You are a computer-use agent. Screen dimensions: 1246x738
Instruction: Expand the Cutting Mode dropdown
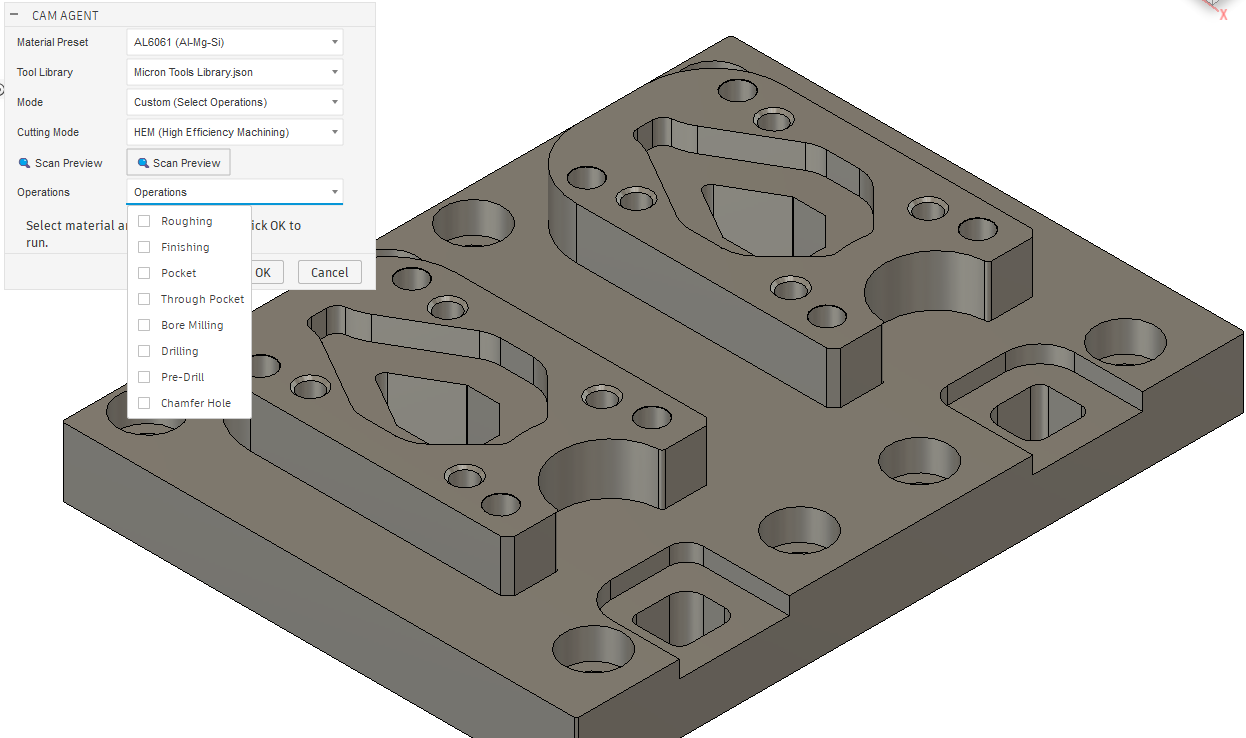coord(235,132)
